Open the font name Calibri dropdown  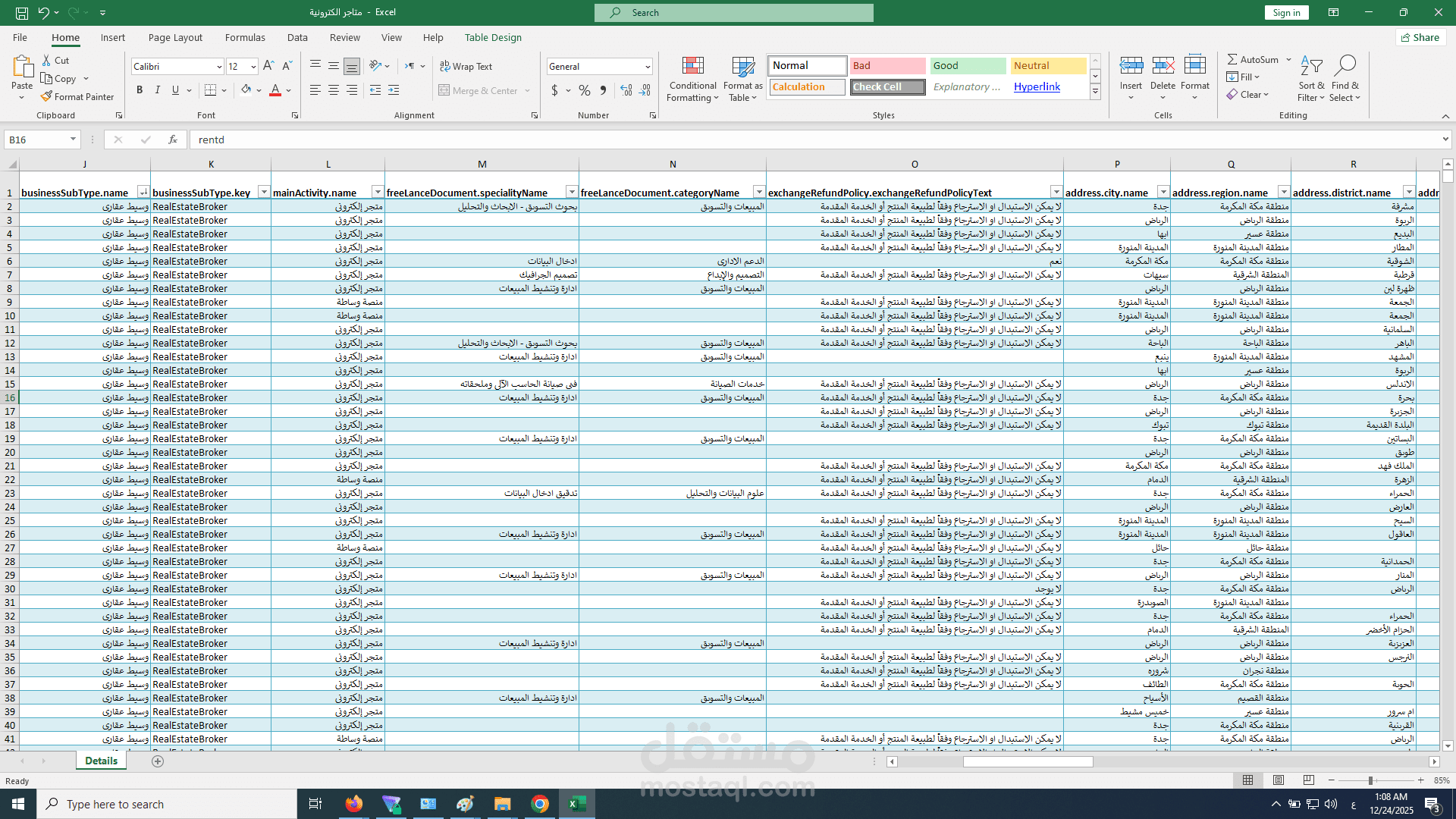219,67
